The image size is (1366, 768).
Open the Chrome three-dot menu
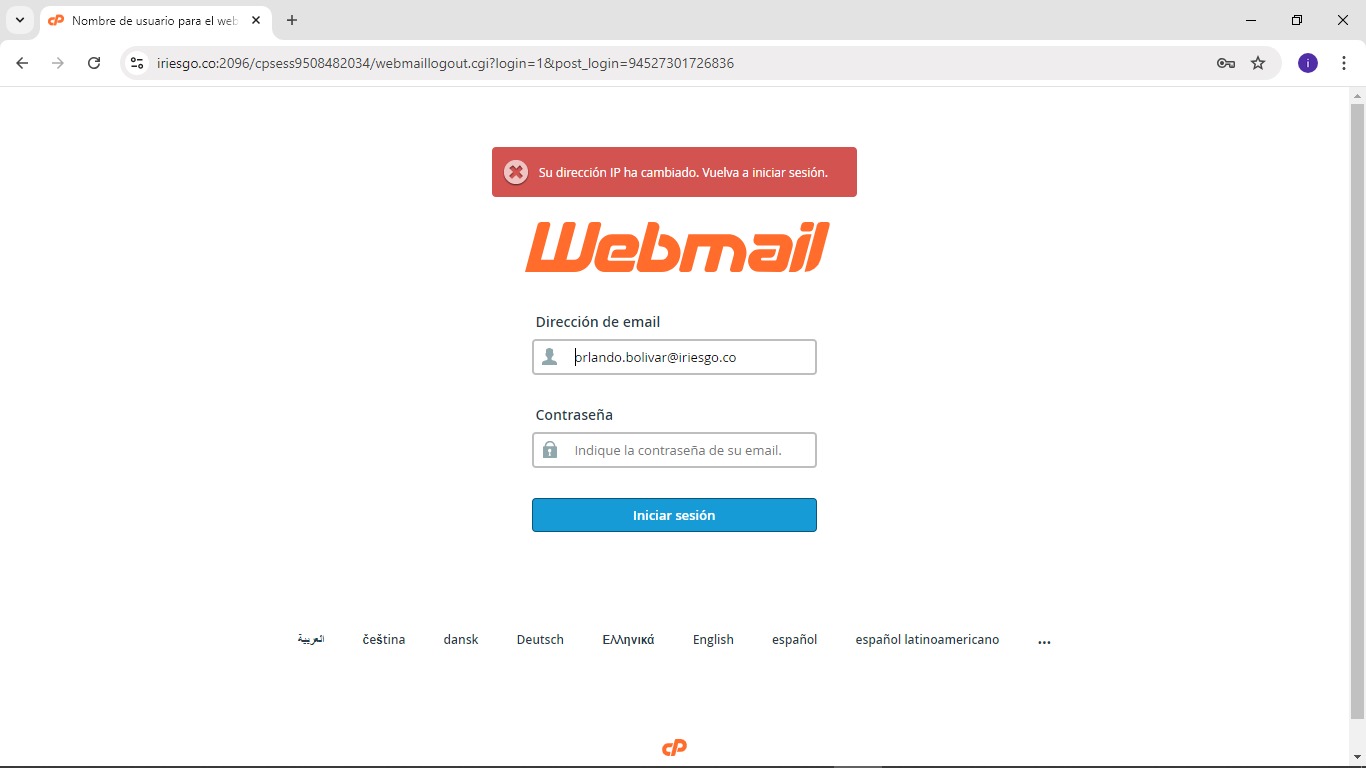1344,63
